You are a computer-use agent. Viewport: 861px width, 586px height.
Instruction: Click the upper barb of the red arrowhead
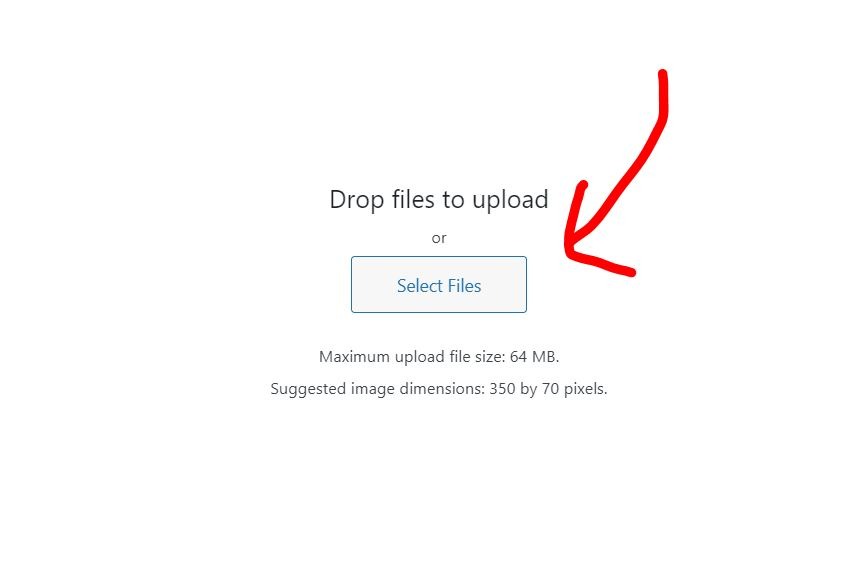(576, 214)
